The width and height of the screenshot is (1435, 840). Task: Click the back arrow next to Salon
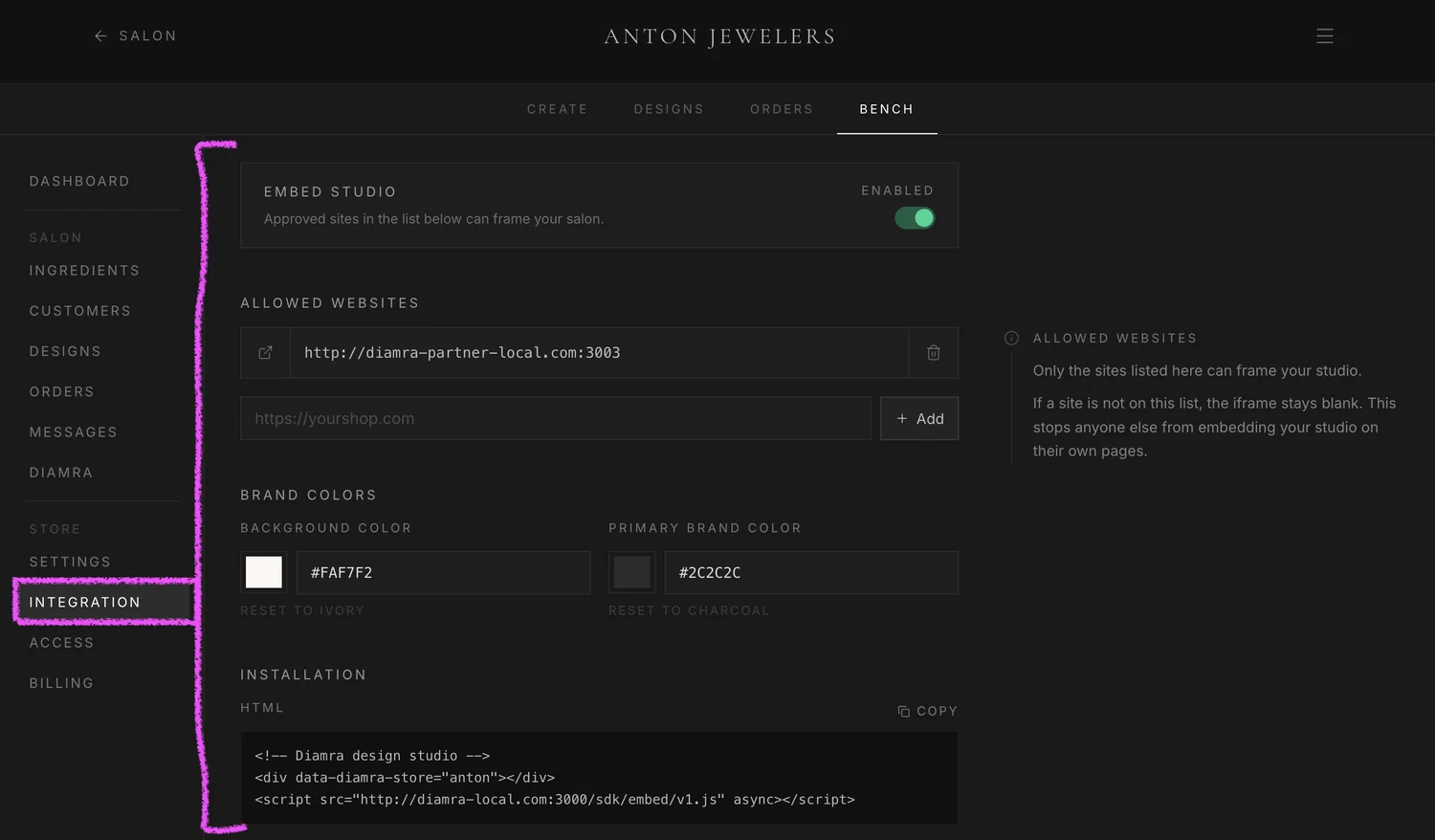pos(100,36)
